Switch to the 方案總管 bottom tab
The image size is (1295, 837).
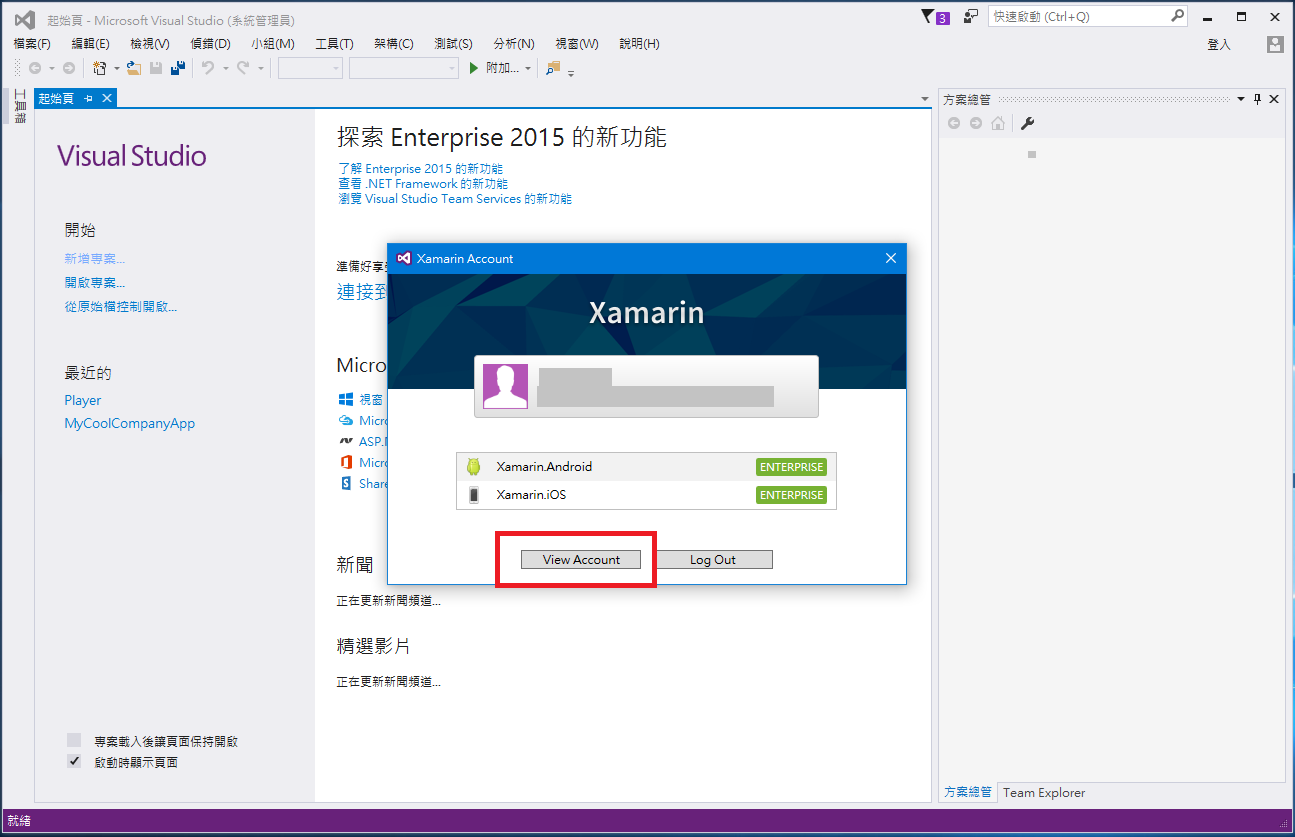tap(968, 792)
